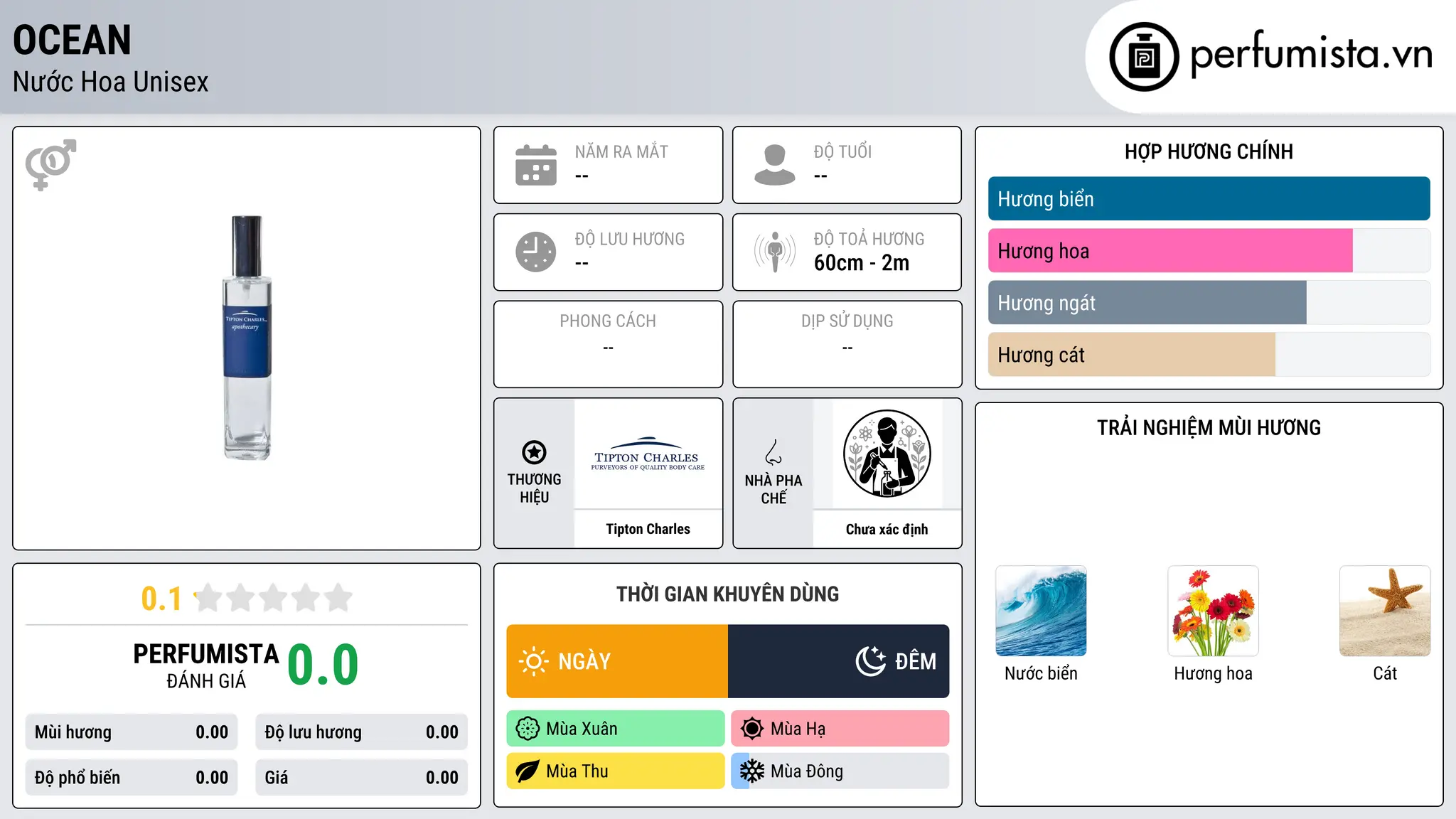Click the Độ phổ biến score row
Screen dimensions: 1456x819
click(132, 778)
